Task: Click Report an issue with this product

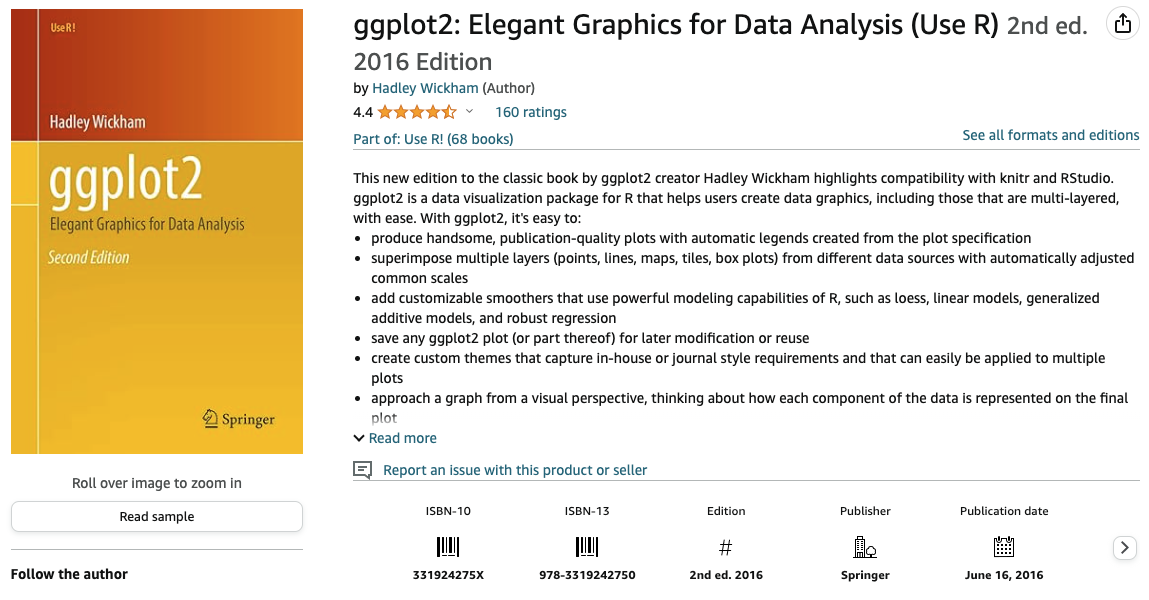Action: point(515,470)
